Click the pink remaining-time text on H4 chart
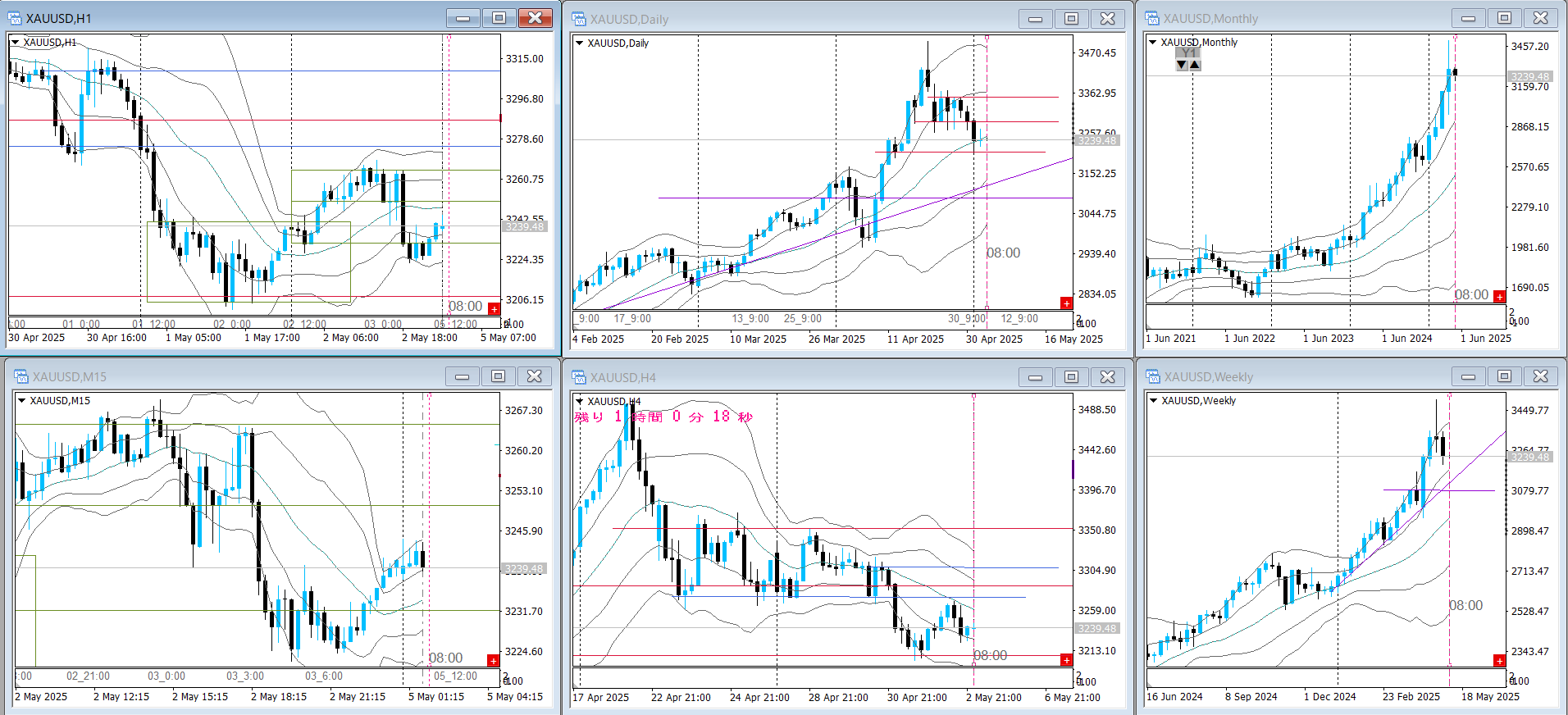 pyautogui.click(x=663, y=417)
